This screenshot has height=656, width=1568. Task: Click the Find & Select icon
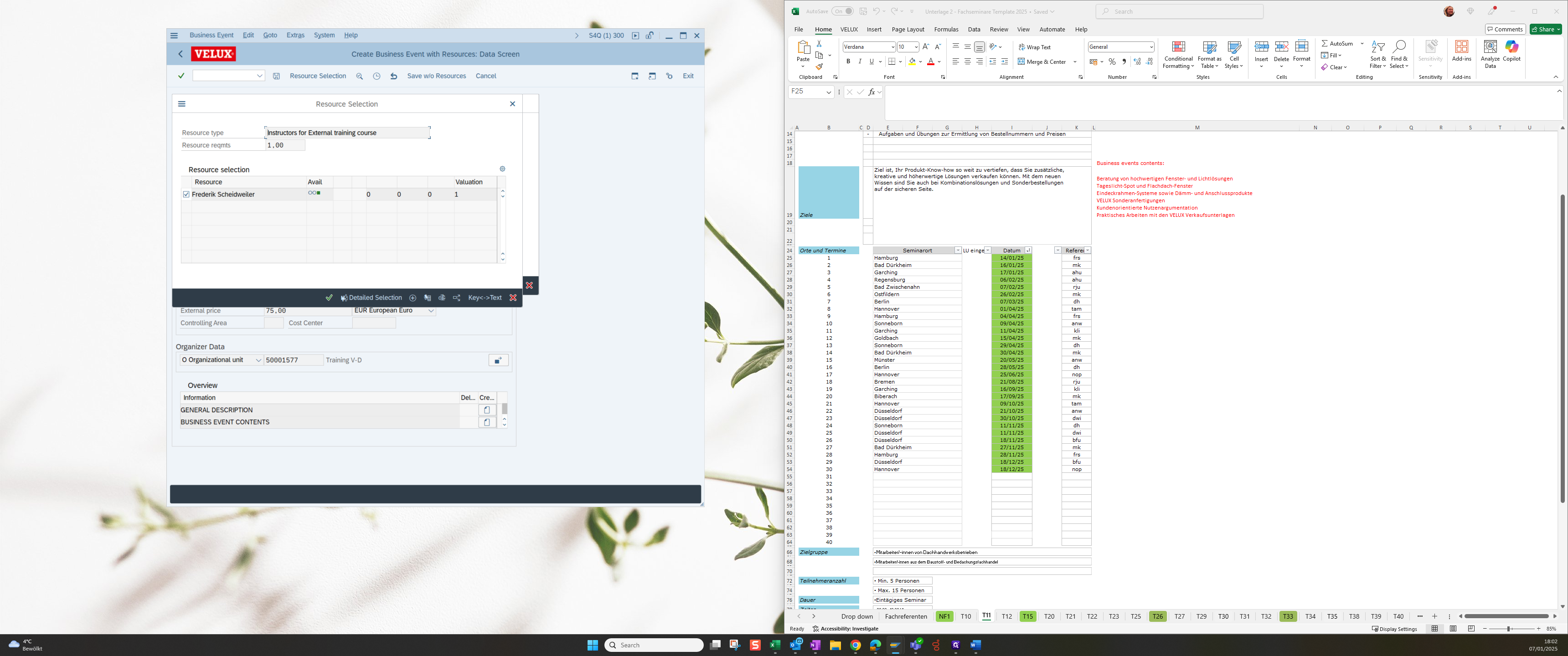1399,55
